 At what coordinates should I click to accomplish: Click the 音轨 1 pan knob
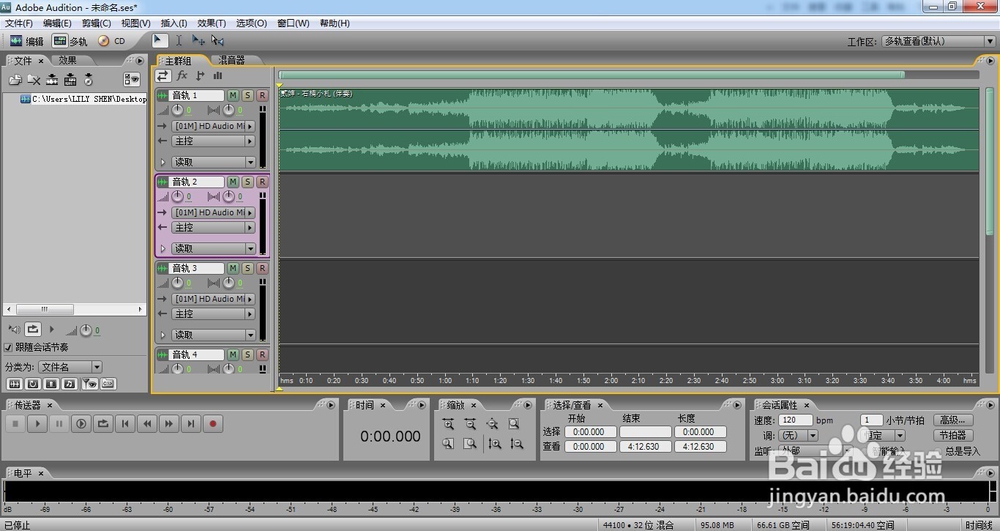pyautogui.click(x=228, y=110)
